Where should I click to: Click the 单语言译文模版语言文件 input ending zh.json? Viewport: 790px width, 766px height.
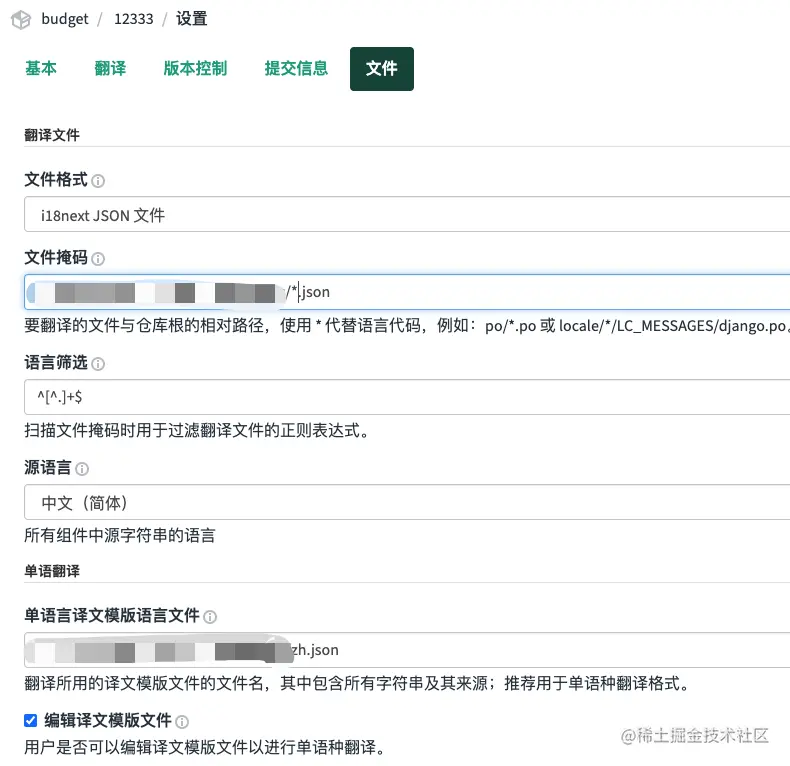(407, 650)
